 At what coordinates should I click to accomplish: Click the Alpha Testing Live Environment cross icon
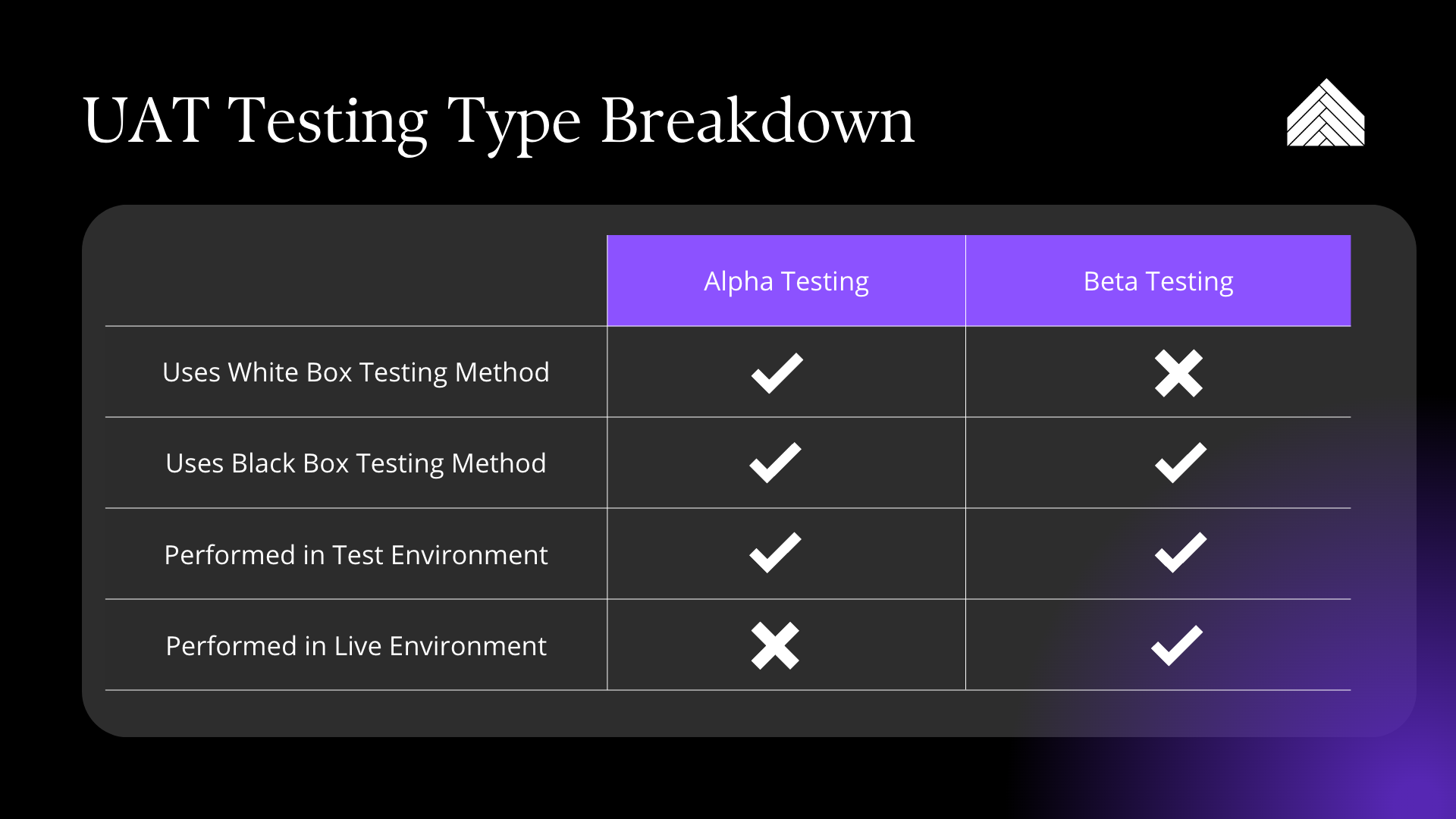click(x=775, y=646)
